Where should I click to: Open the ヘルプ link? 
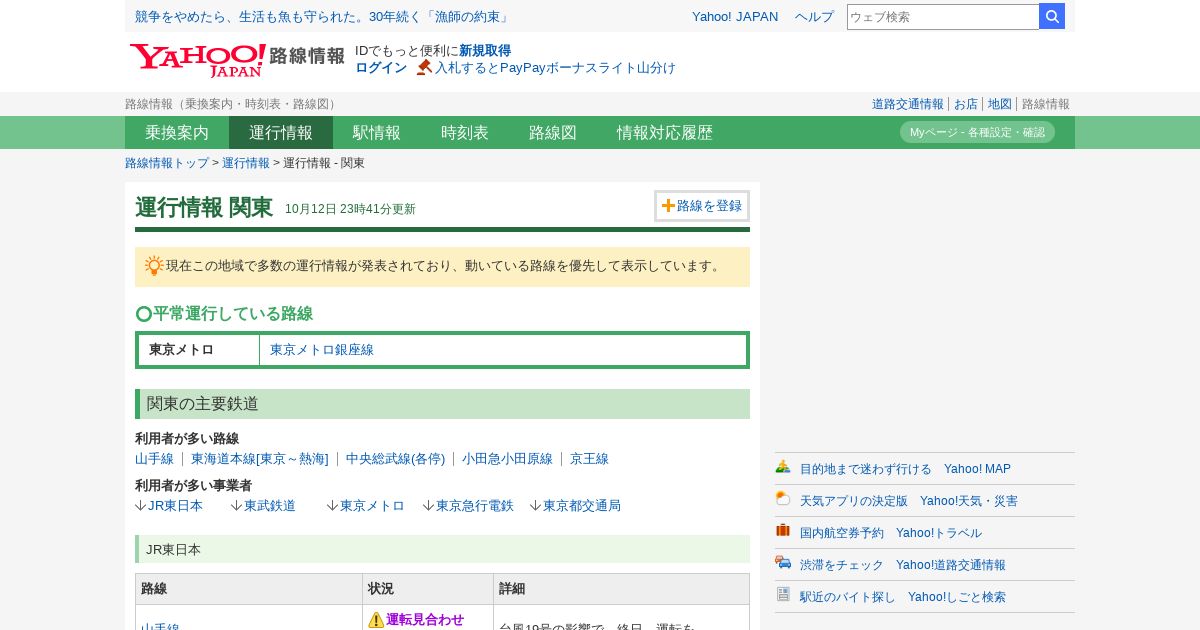tap(814, 16)
